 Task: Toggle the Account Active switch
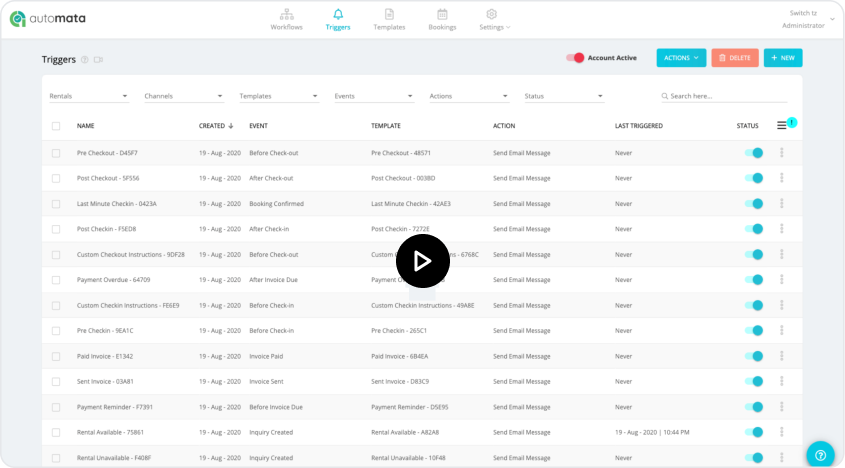coord(575,58)
